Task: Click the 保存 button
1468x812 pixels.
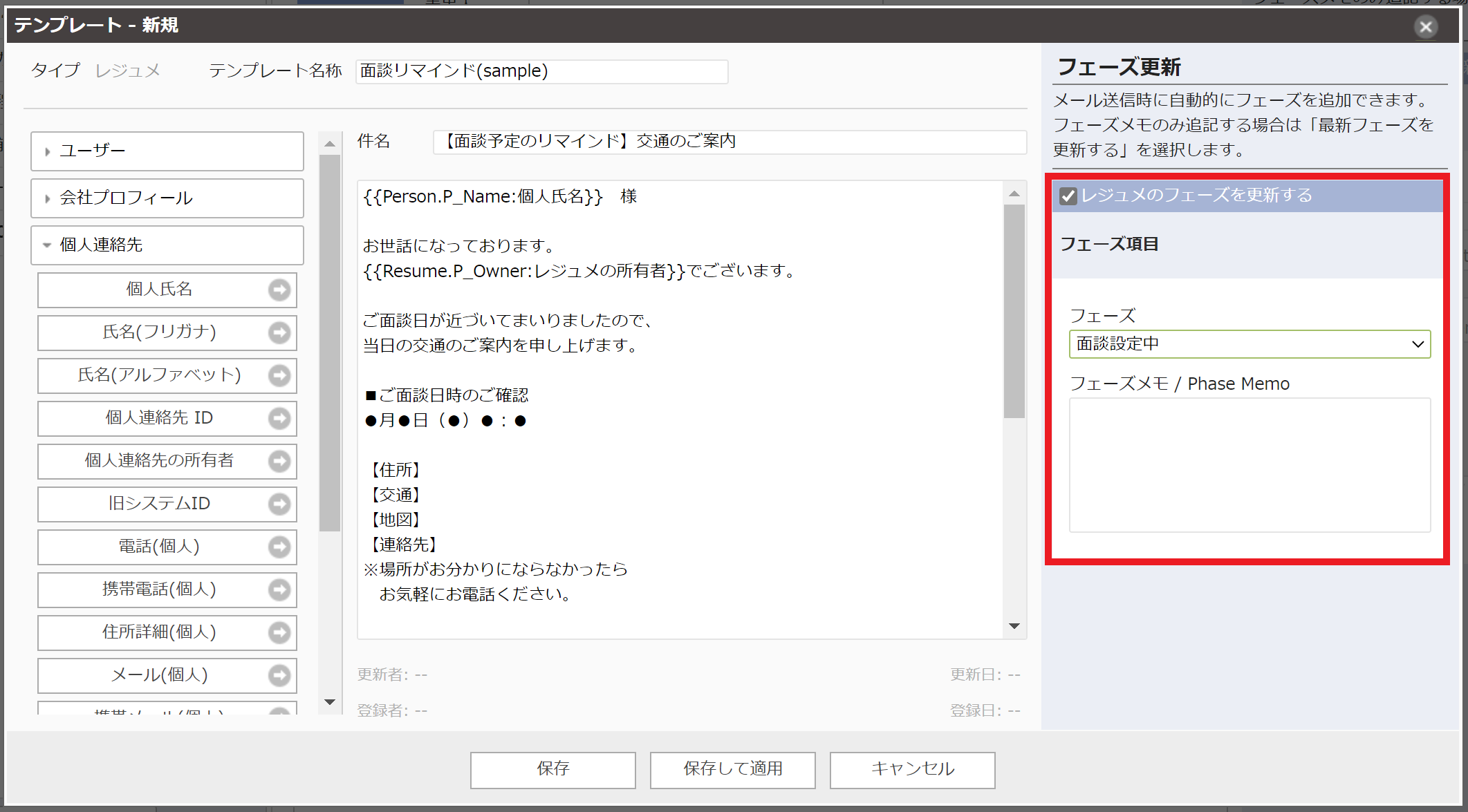Action: pos(552,769)
